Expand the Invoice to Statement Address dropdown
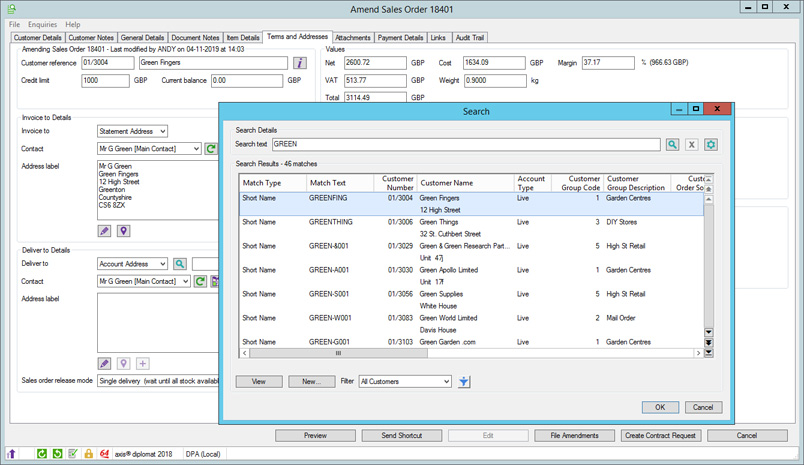The image size is (804, 465). click(x=162, y=131)
